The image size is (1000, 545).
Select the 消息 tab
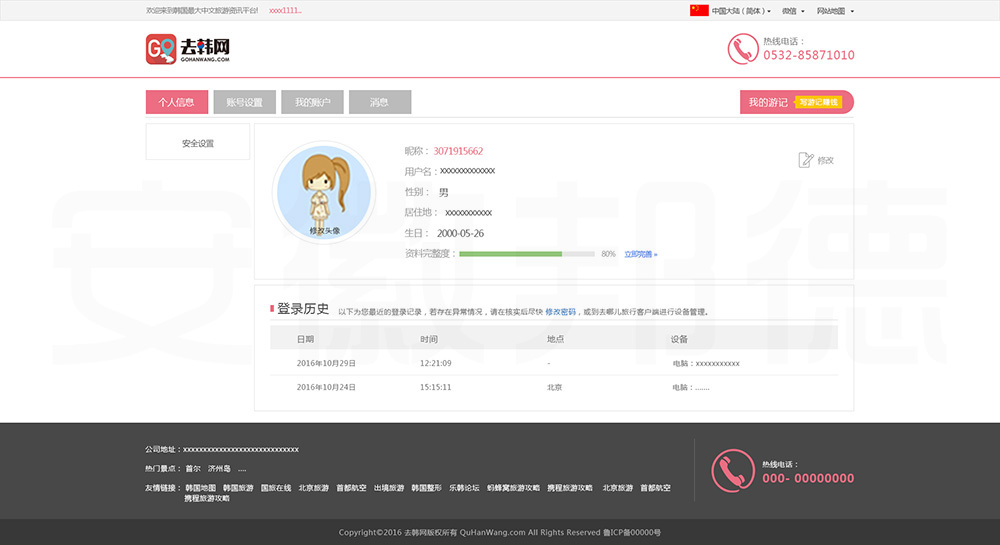pos(380,102)
